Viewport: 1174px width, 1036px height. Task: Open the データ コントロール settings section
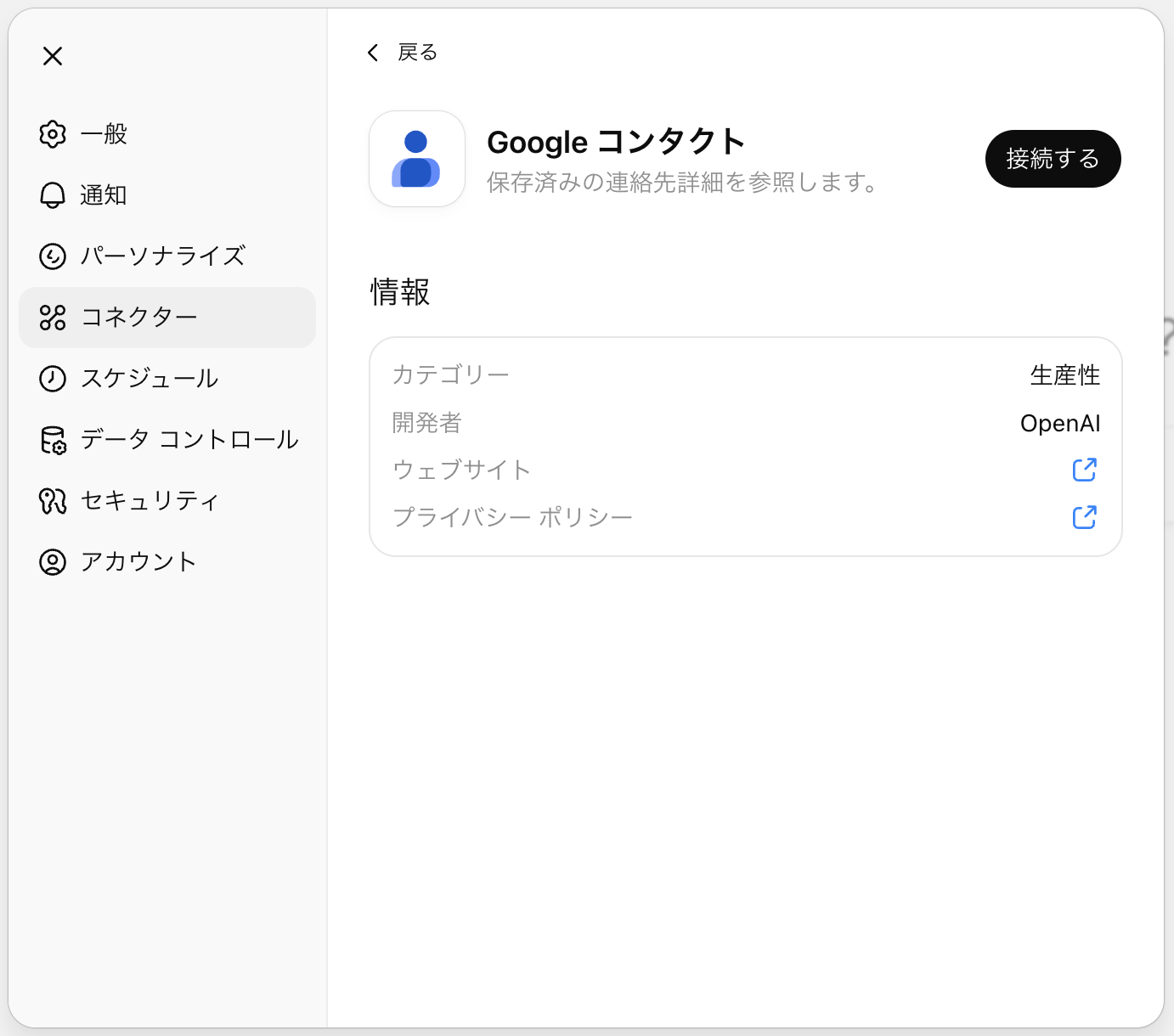[167, 440]
